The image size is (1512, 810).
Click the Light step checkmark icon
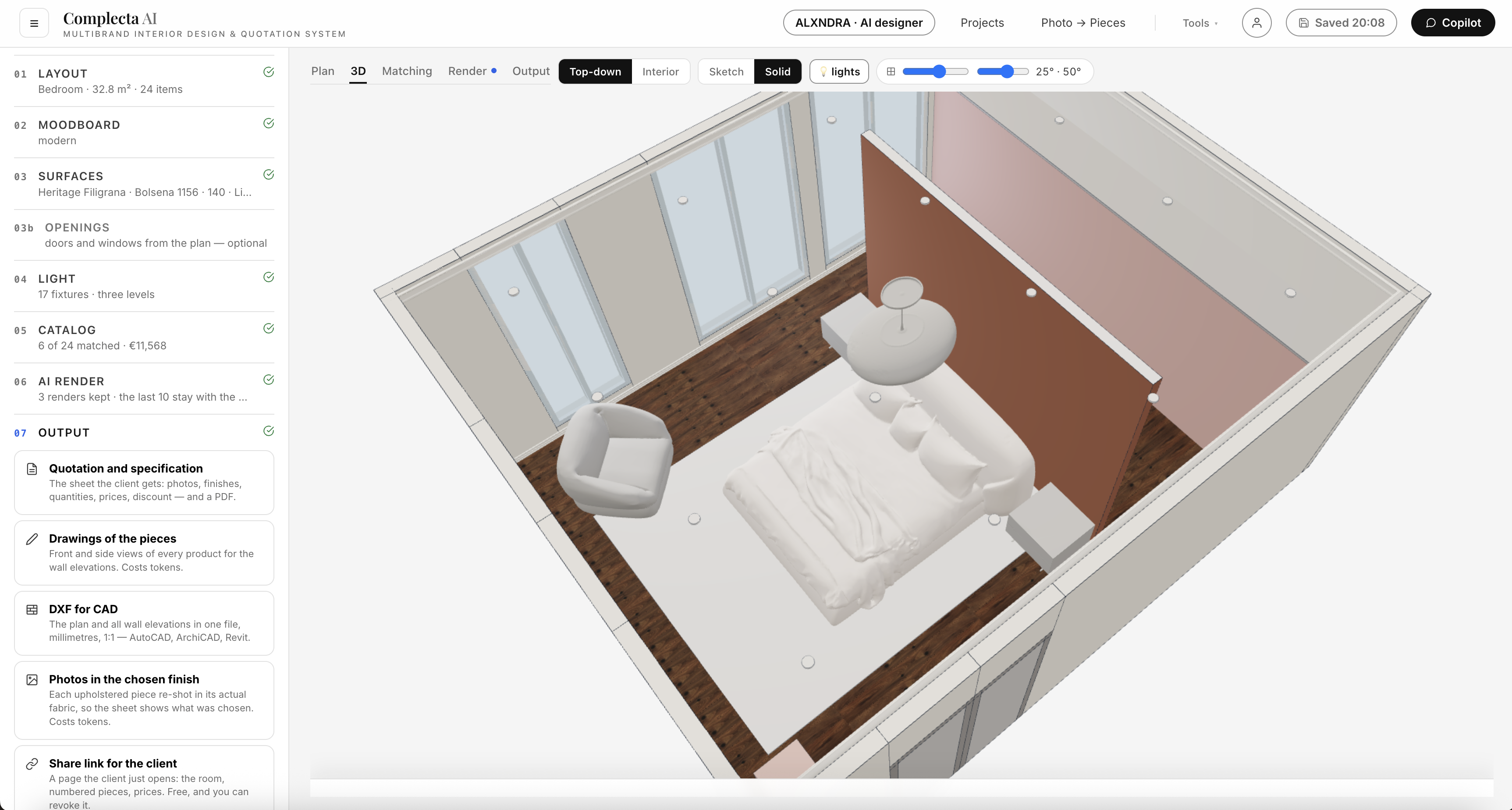point(269,277)
